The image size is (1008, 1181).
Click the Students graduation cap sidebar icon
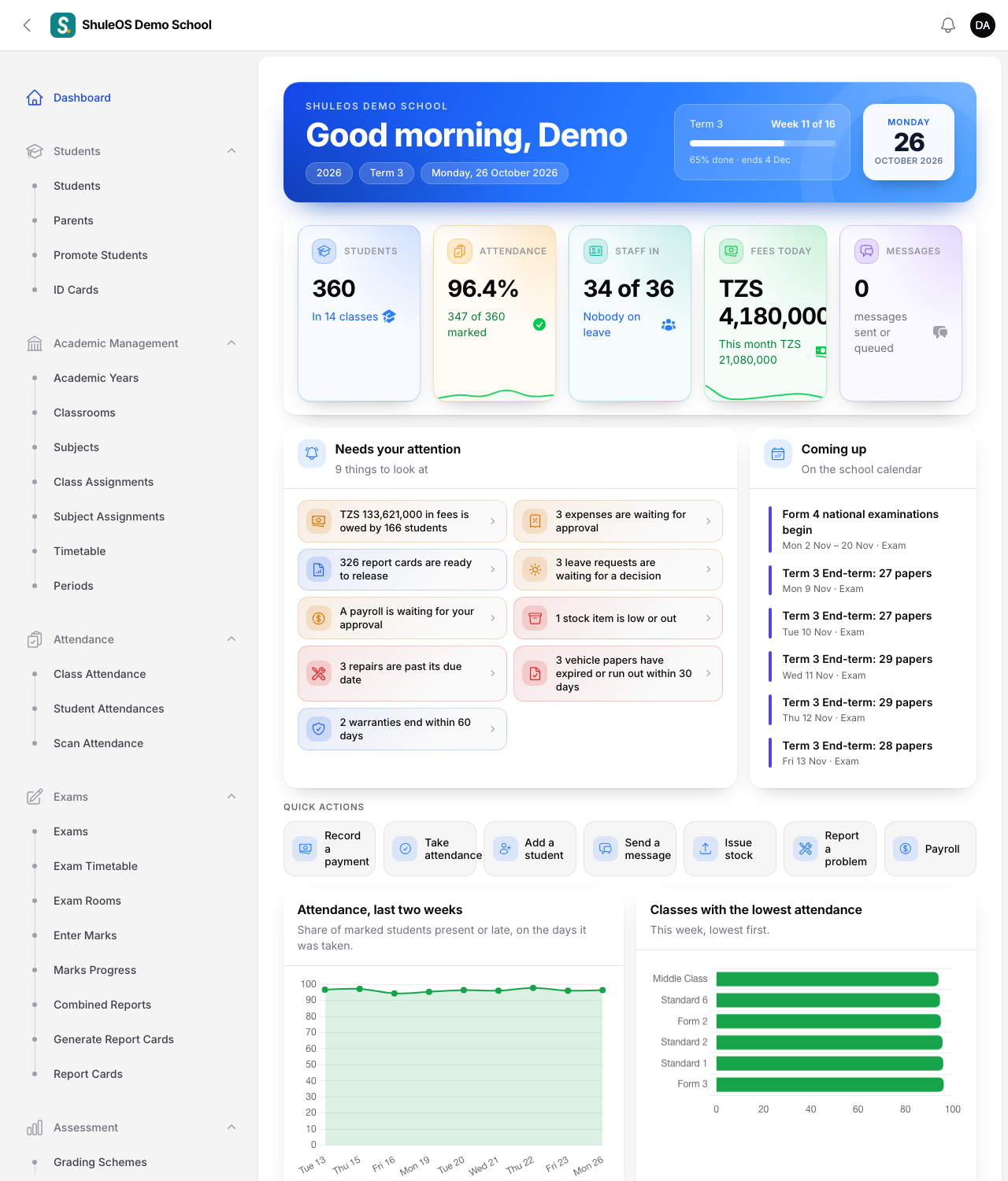click(x=35, y=151)
